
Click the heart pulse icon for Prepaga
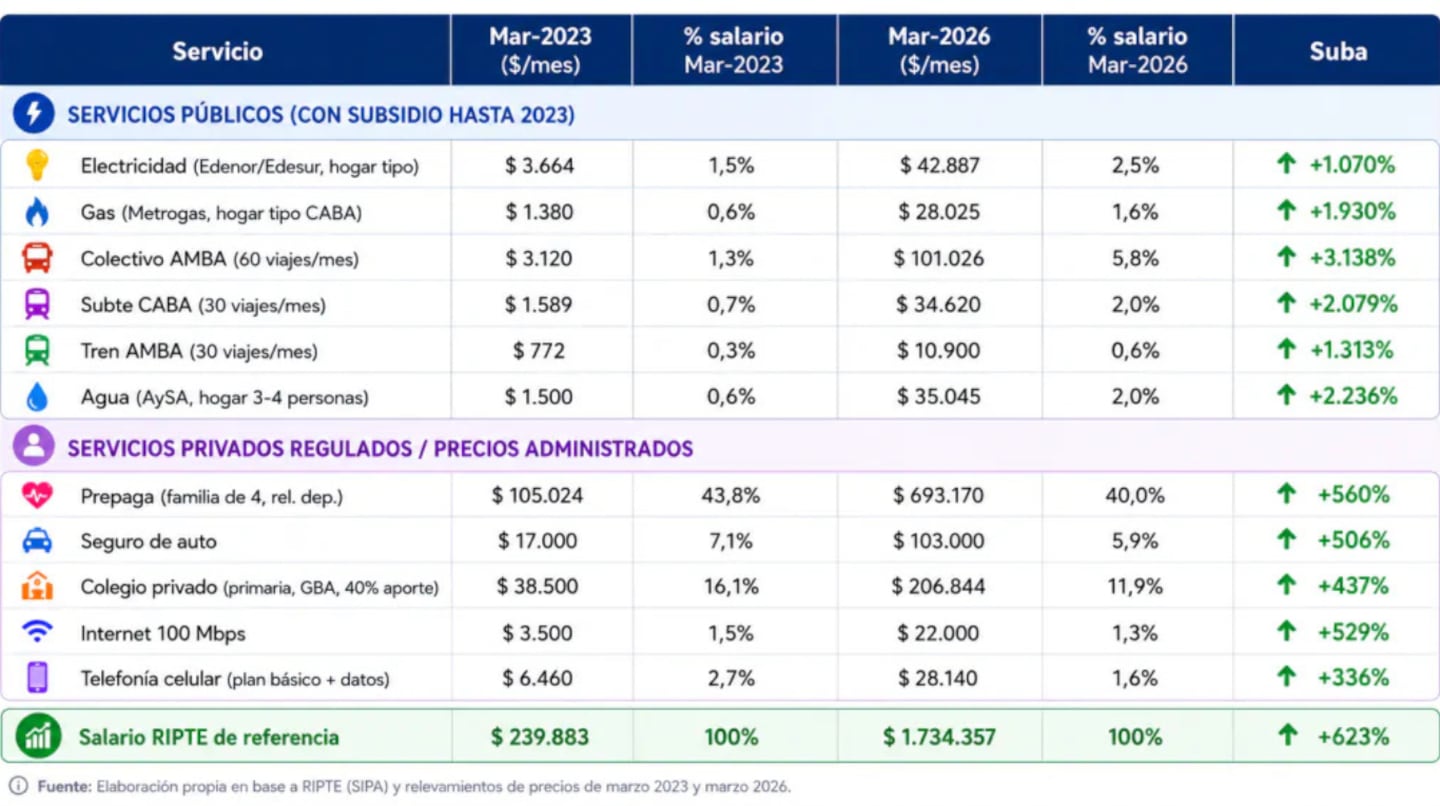coord(37,495)
